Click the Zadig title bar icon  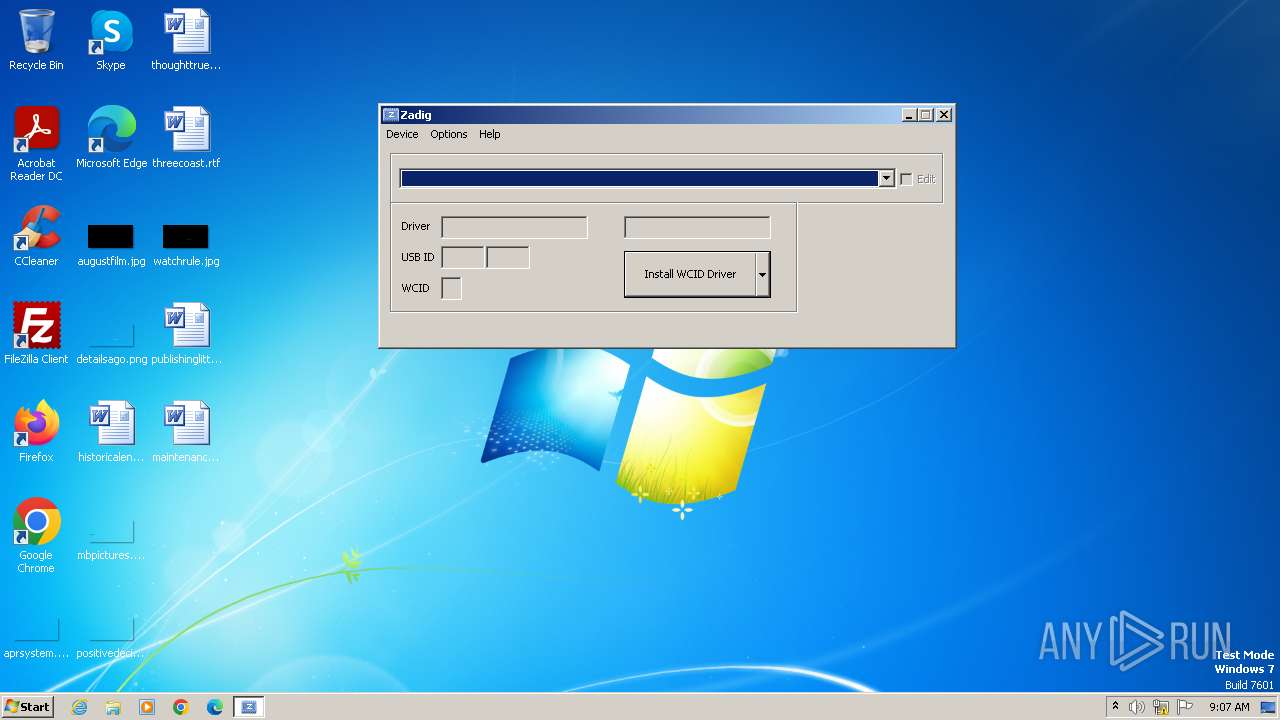pos(391,115)
